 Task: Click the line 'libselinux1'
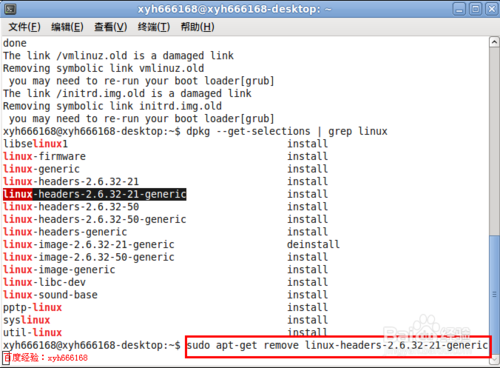click(x=35, y=144)
